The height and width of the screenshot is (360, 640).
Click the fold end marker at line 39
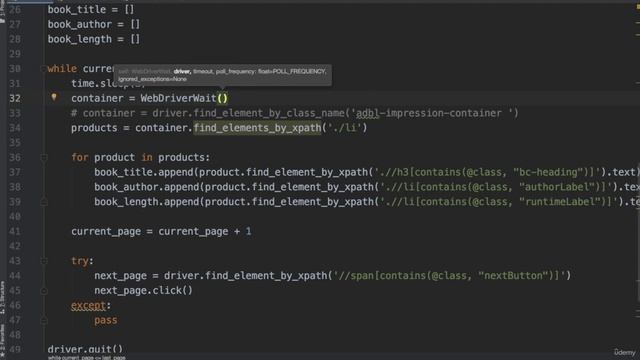point(44,202)
